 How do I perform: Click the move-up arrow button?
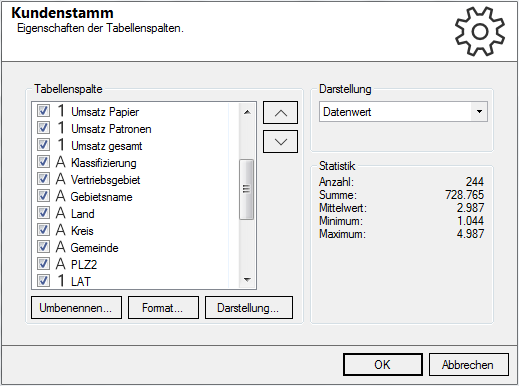click(x=280, y=113)
